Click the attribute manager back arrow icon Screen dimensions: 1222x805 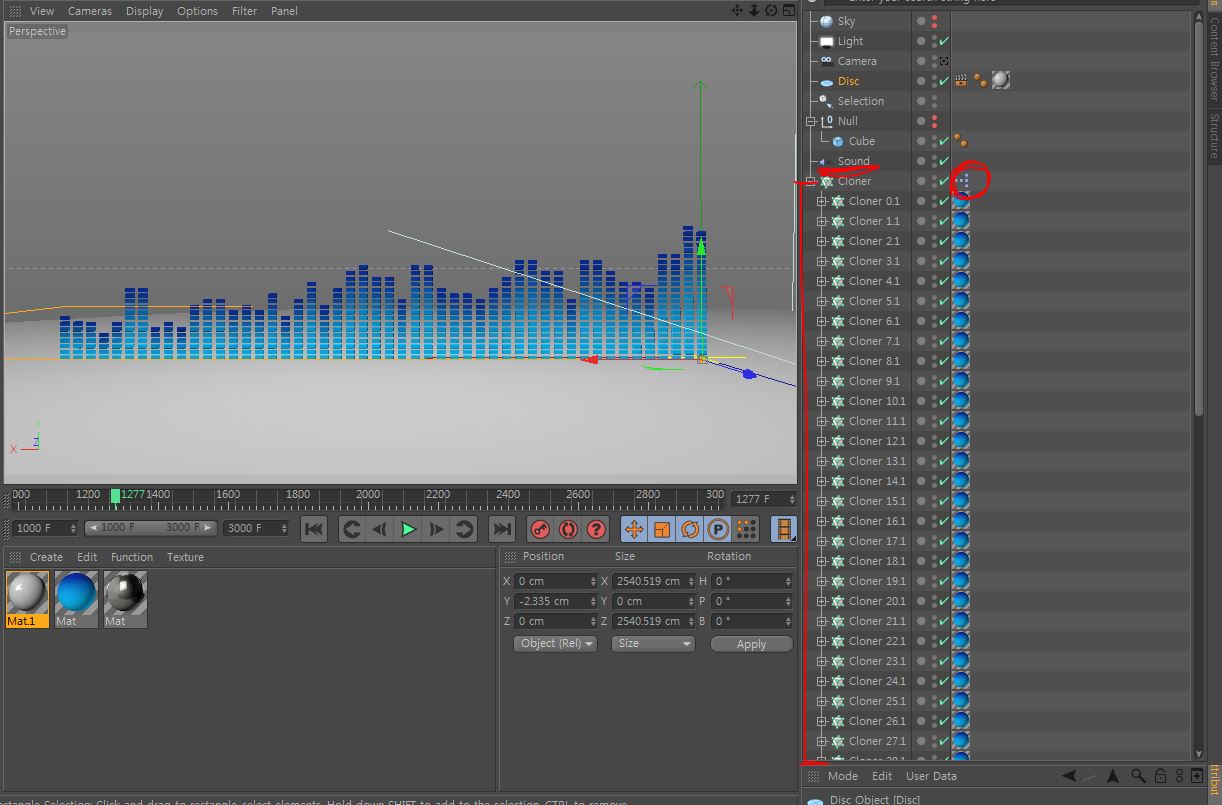pyautogui.click(x=1069, y=776)
